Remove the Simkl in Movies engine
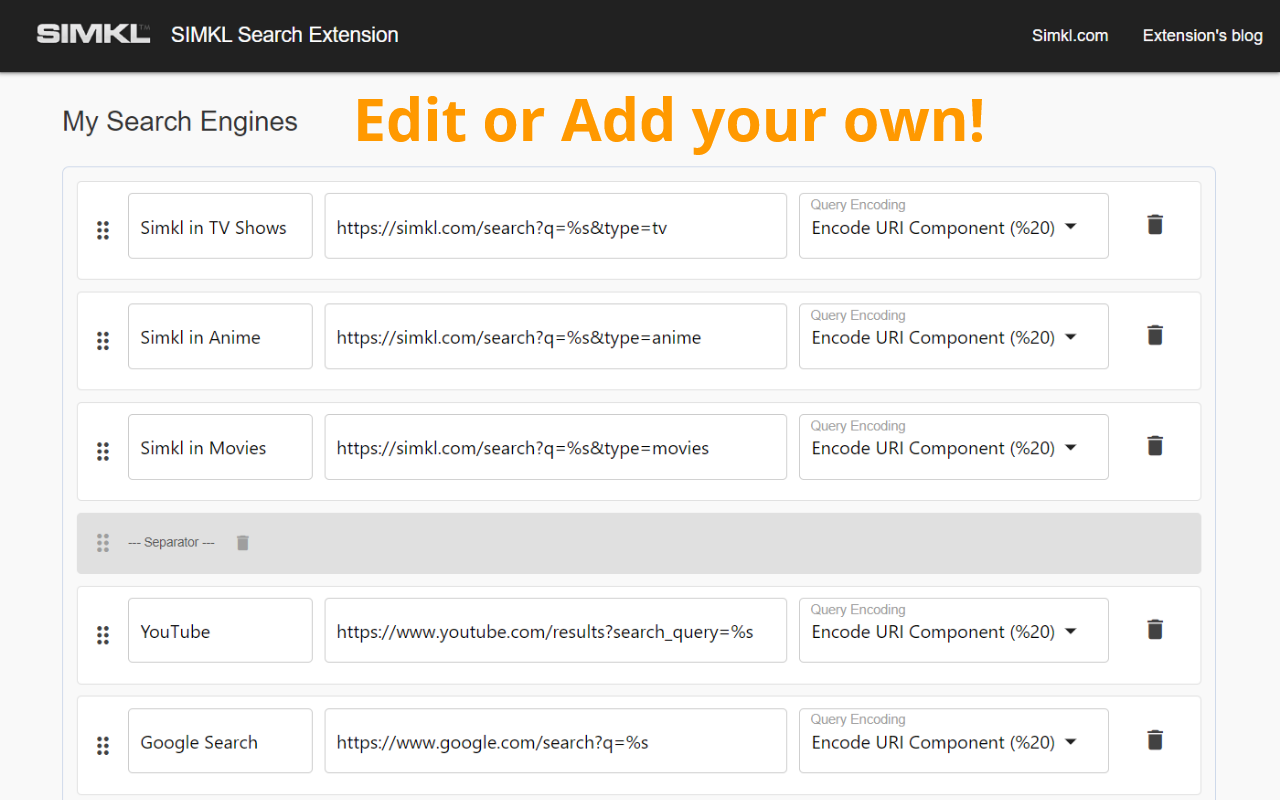The height and width of the screenshot is (800, 1280). 1154,445
